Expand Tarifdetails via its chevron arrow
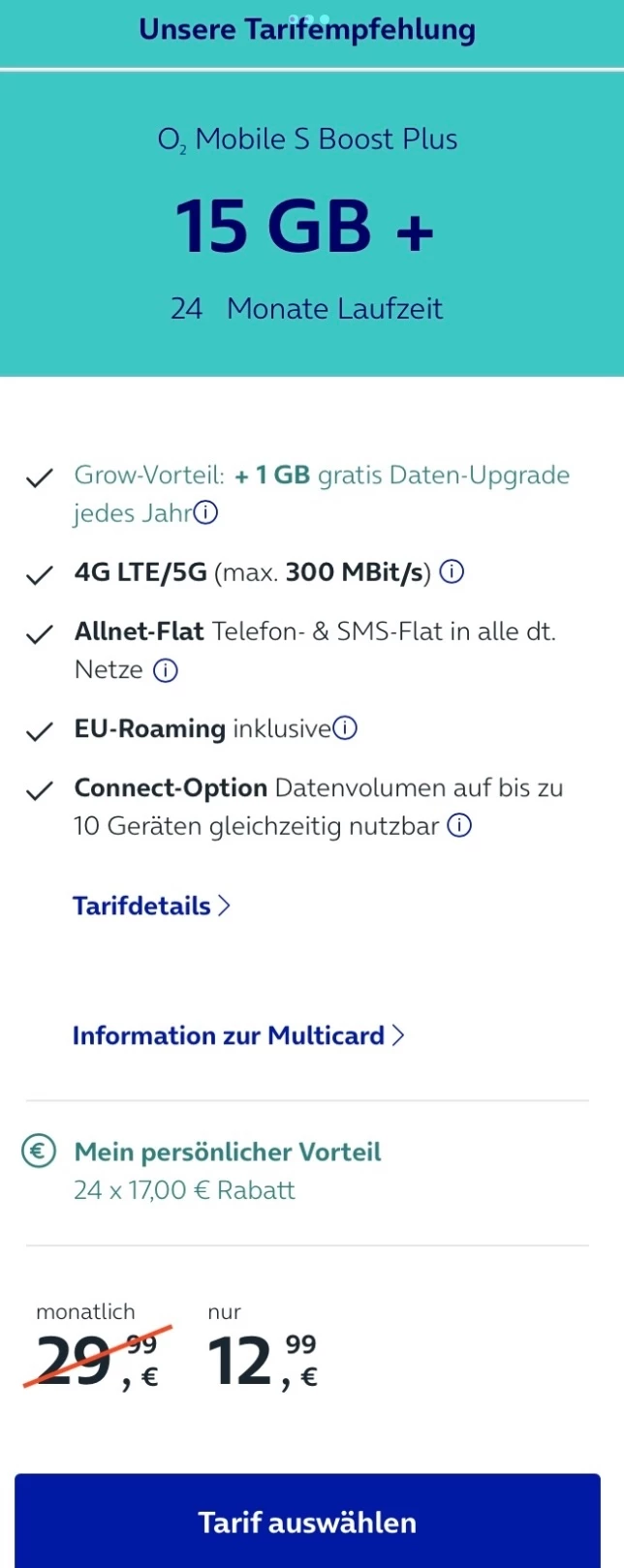Image resolution: width=624 pixels, height=1568 pixels. click(x=224, y=906)
